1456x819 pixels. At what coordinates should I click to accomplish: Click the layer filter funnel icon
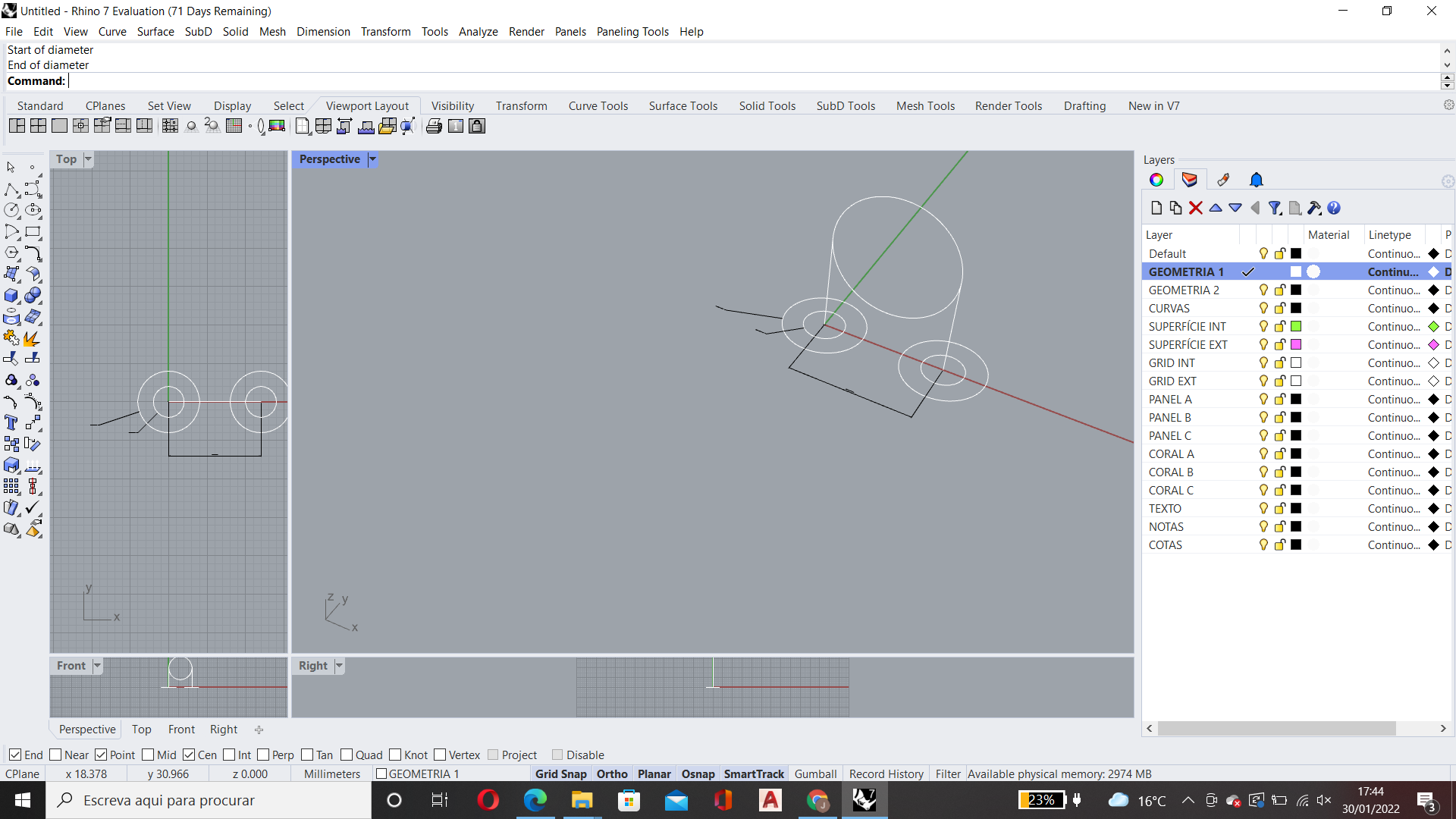(x=1275, y=208)
